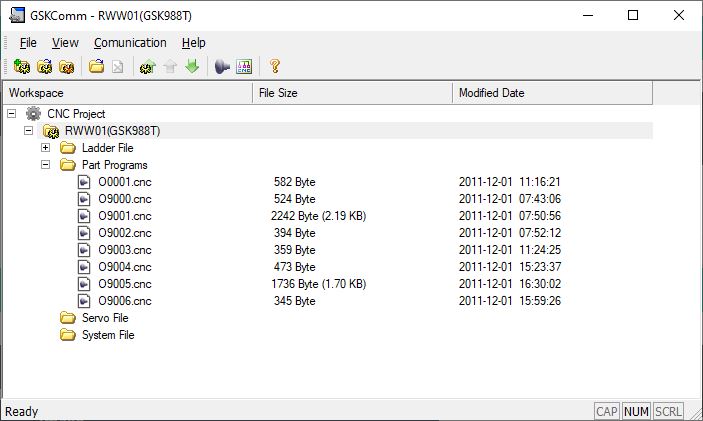This screenshot has height=421, width=703.
Task: Select the Servo File tree label
Action: tap(105, 318)
